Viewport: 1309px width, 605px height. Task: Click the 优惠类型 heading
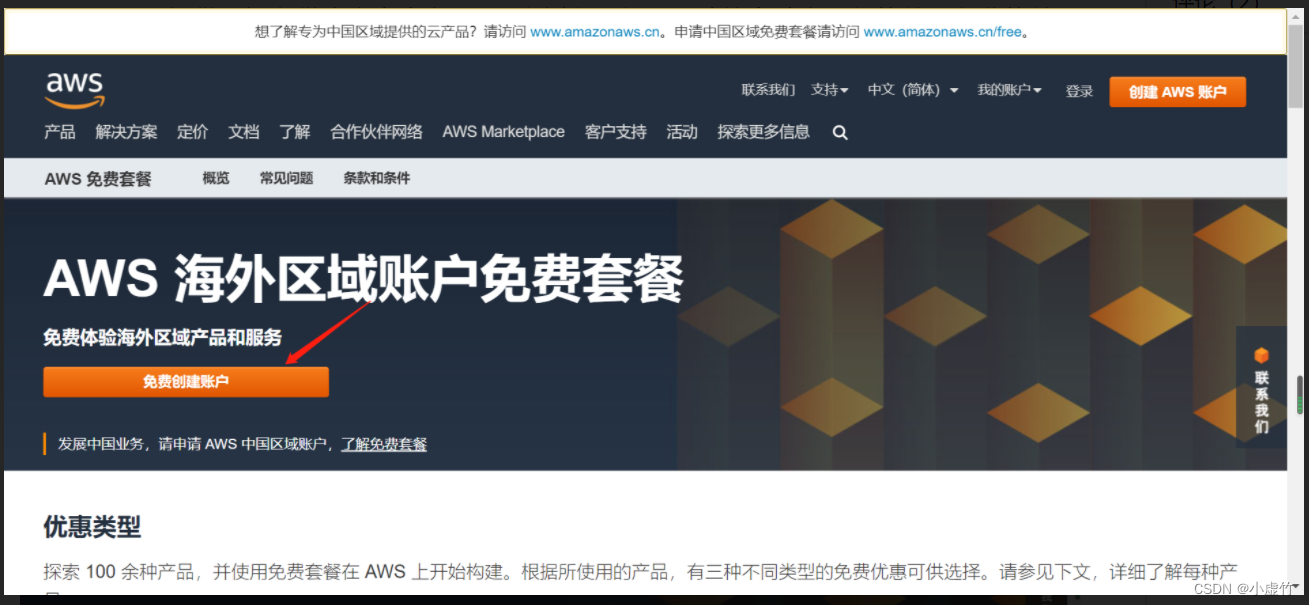(x=92, y=526)
